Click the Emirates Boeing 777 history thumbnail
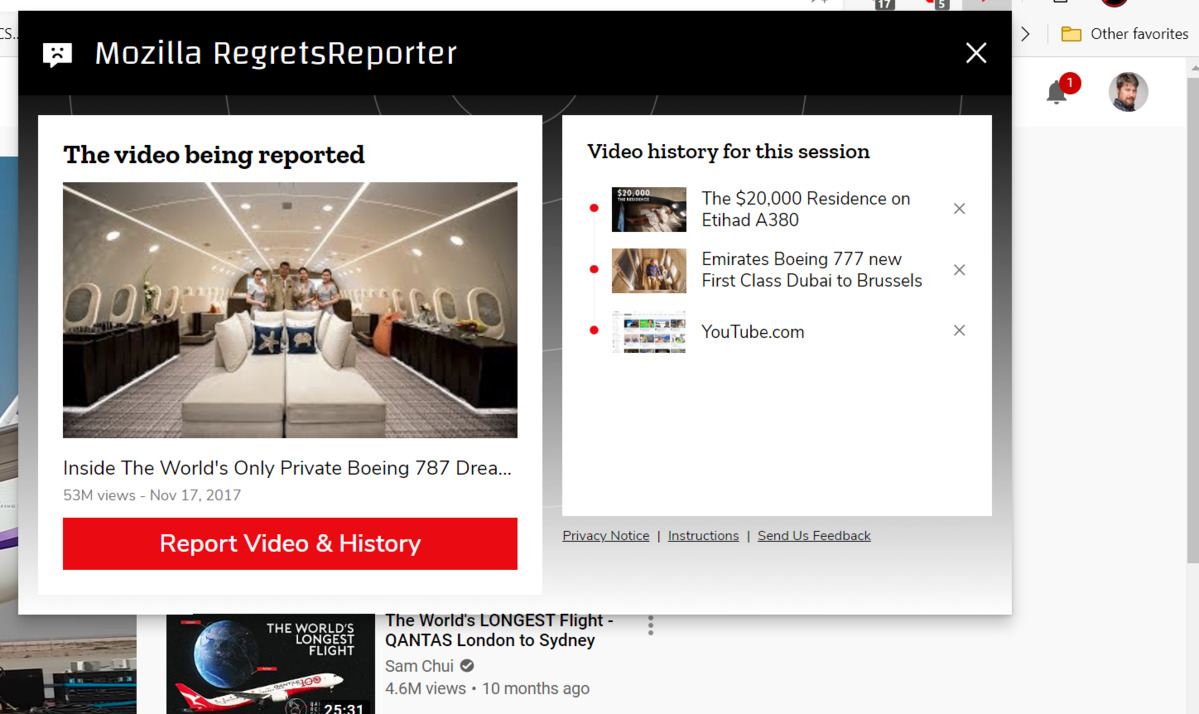 (x=648, y=271)
